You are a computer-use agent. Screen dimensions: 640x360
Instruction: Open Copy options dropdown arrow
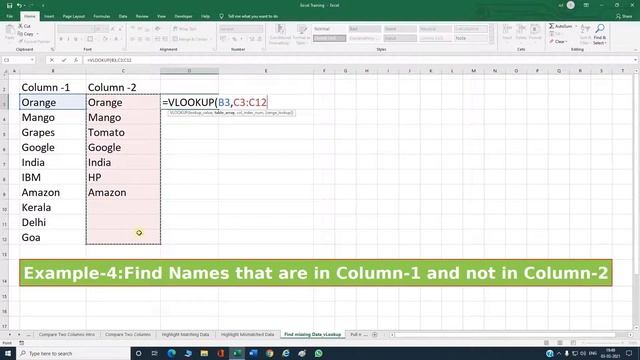[x=37, y=34]
